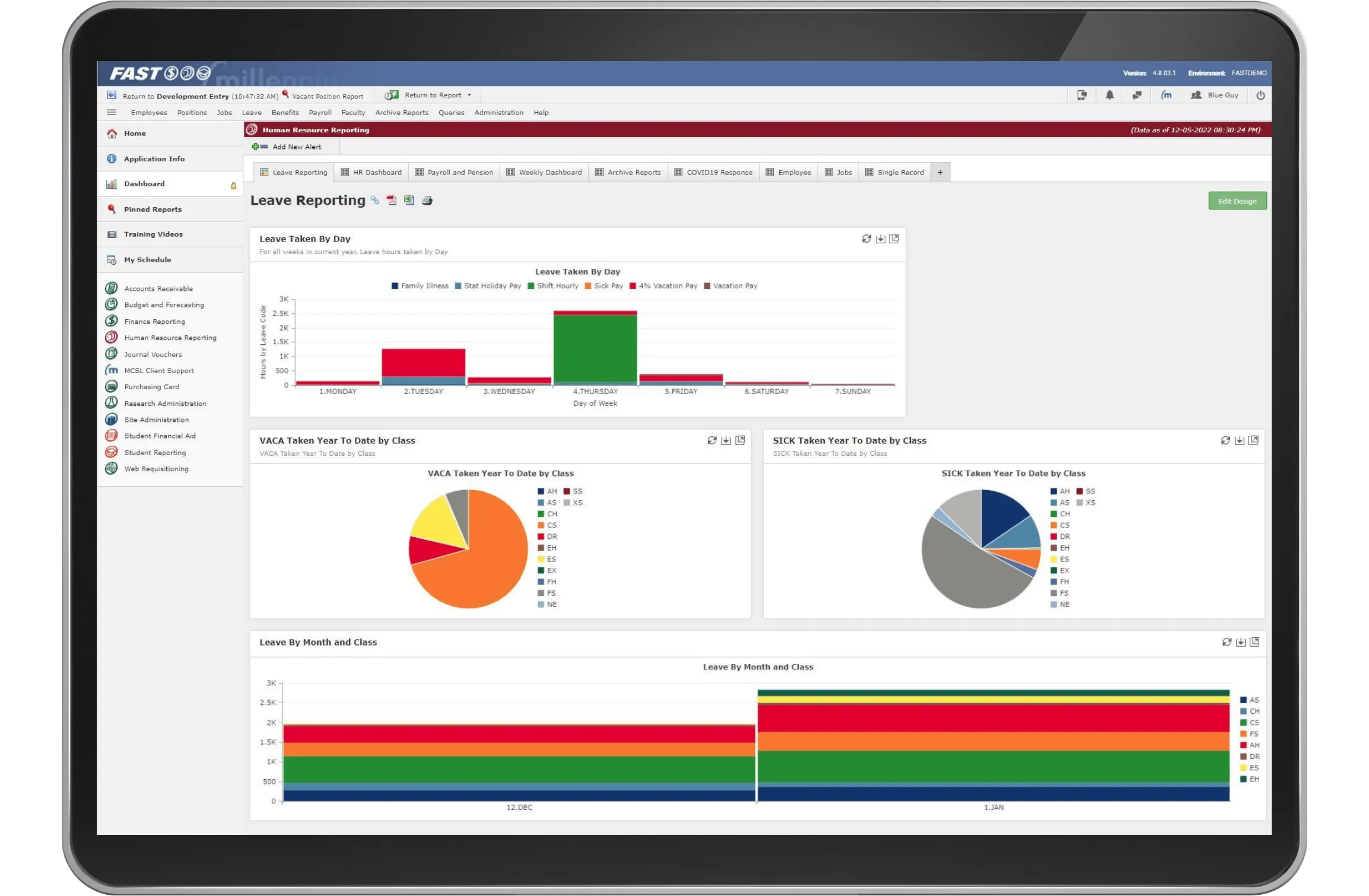This screenshot has height=896, width=1369.
Task: Open the Payroll menu
Action: click(320, 112)
